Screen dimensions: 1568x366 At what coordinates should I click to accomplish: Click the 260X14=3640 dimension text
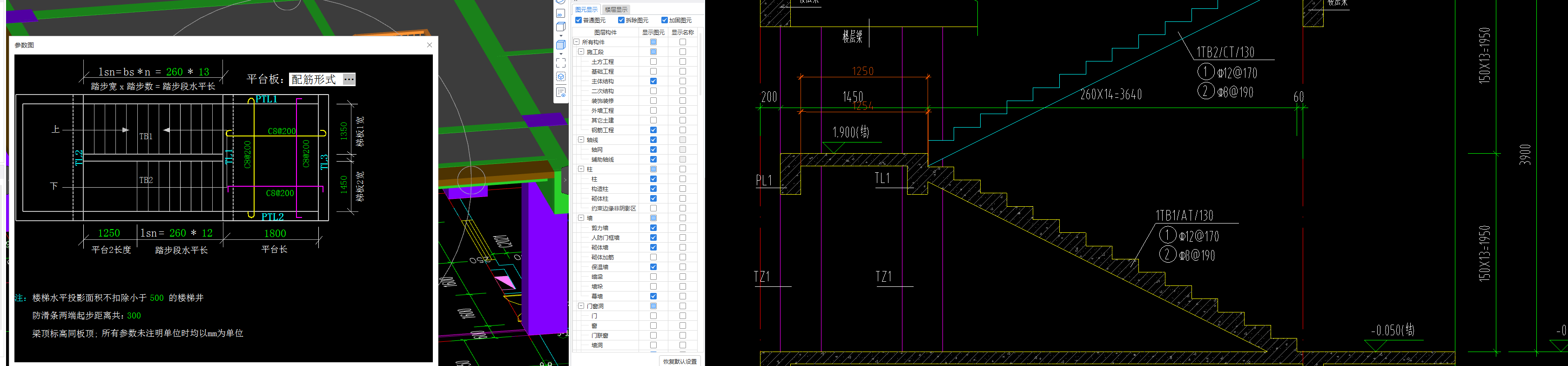pos(1111,95)
